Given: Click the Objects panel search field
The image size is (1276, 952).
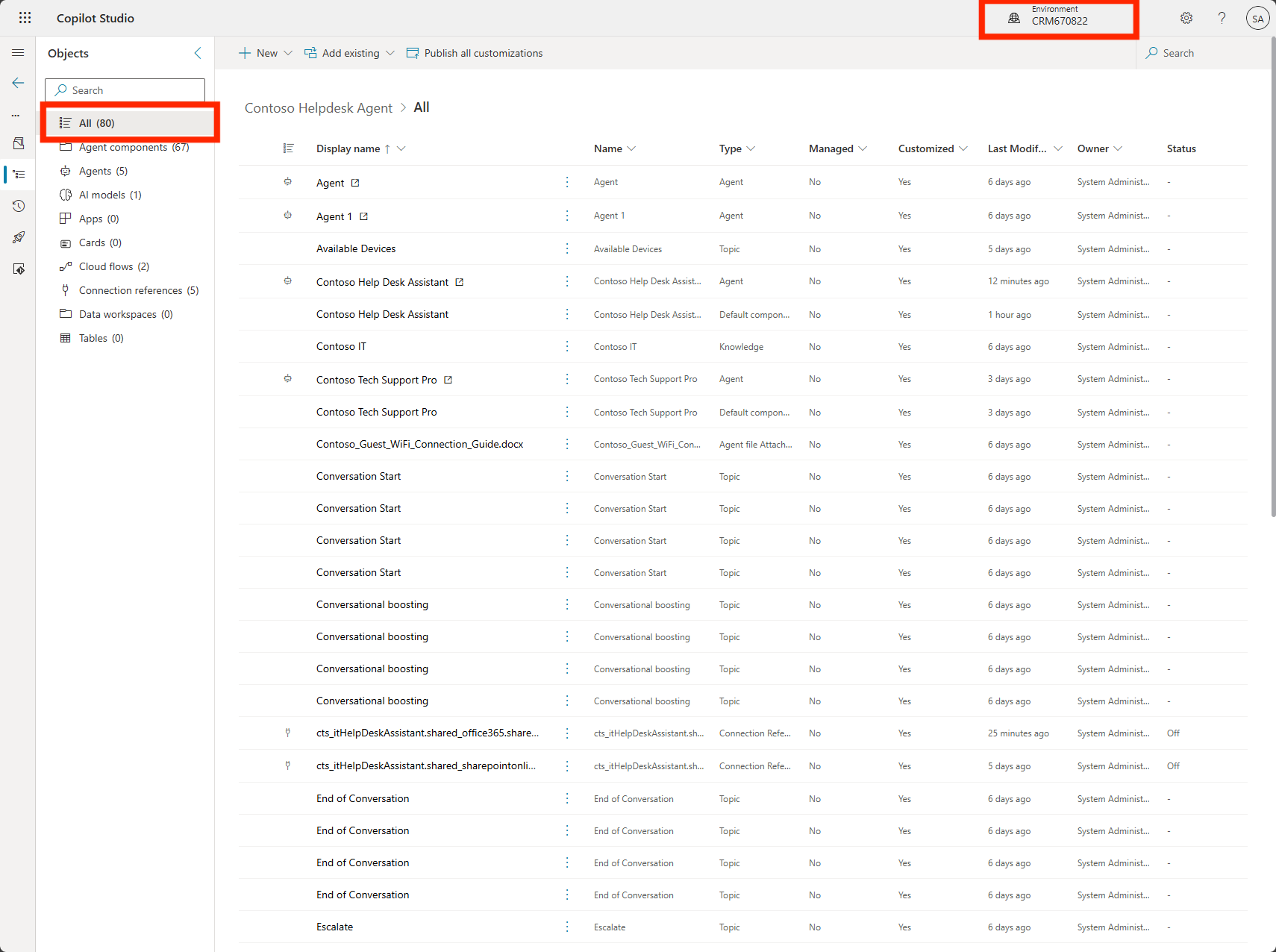Looking at the screenshot, I should [x=125, y=90].
